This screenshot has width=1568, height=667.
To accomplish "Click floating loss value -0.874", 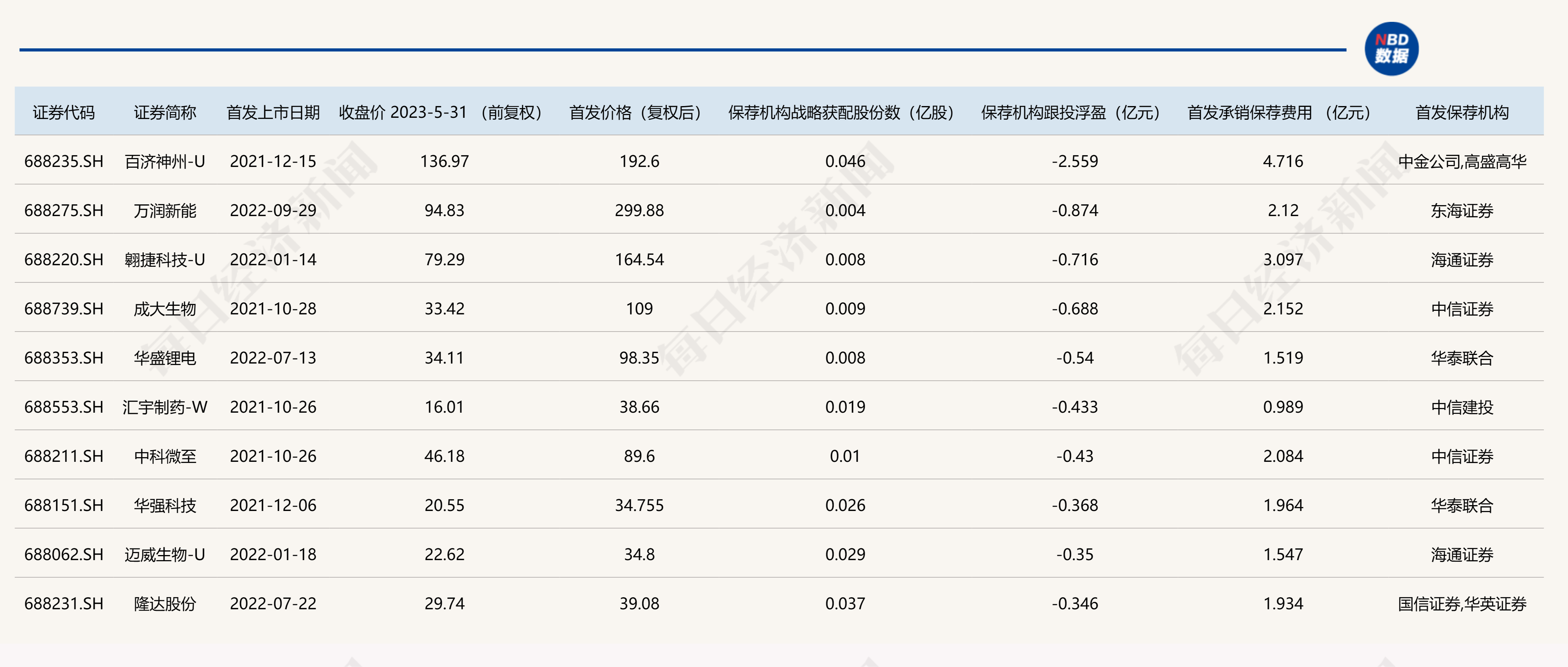I will [x=1075, y=211].
